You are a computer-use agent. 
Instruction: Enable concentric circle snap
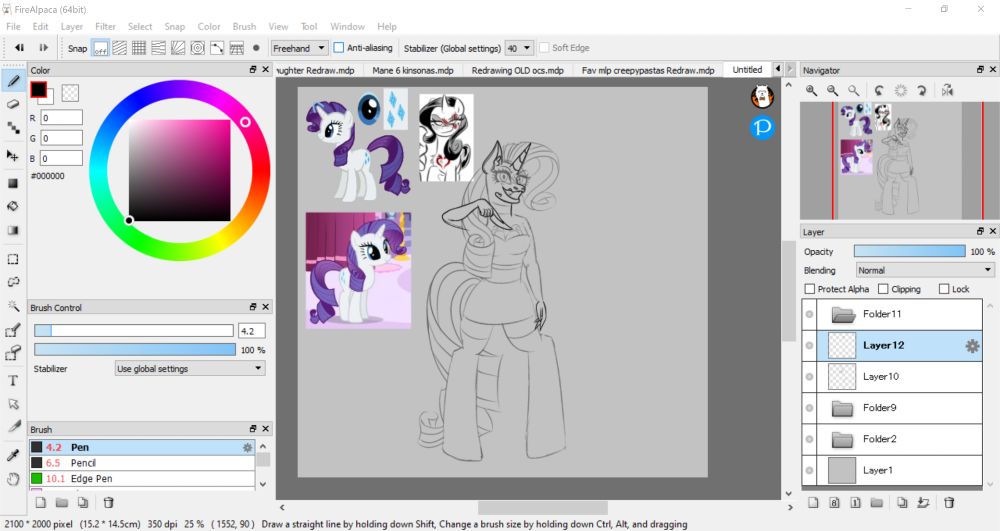tap(198, 48)
